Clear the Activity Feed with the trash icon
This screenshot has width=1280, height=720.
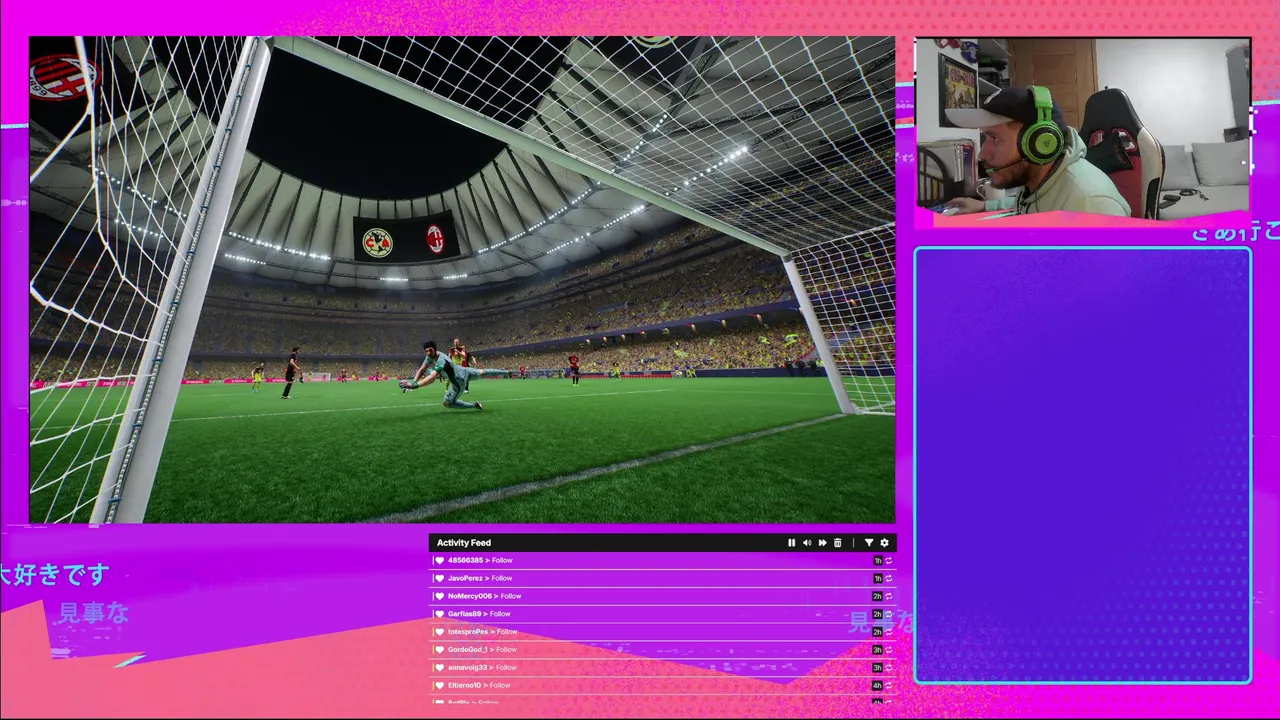[x=838, y=543]
